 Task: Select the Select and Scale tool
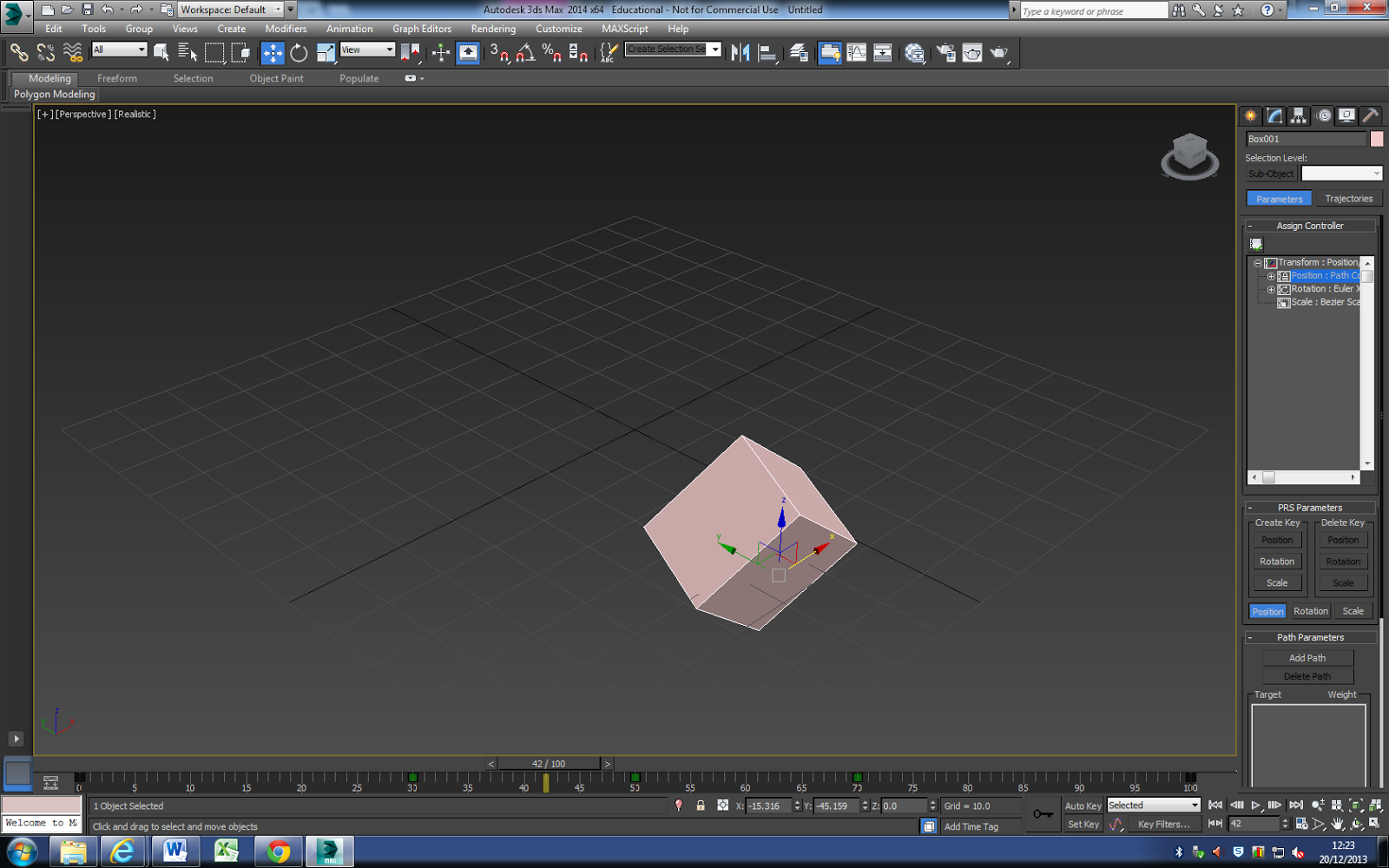point(324,53)
